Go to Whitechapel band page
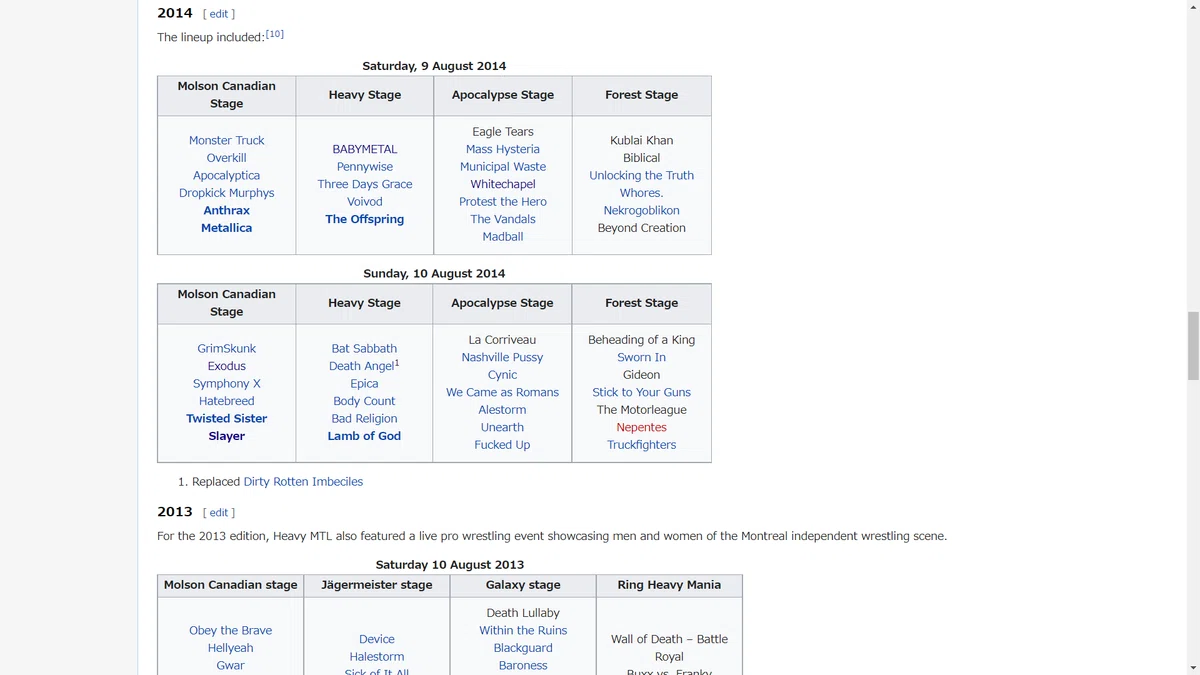The image size is (1200, 675). (x=503, y=184)
